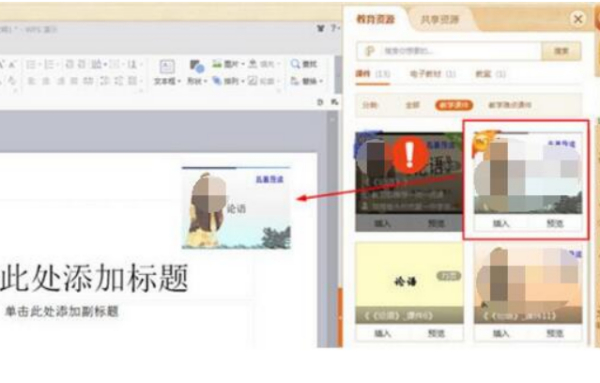This screenshot has width=600, height=383.
Task: Expand the 文本框 dropdown arrow
Action: [179, 81]
